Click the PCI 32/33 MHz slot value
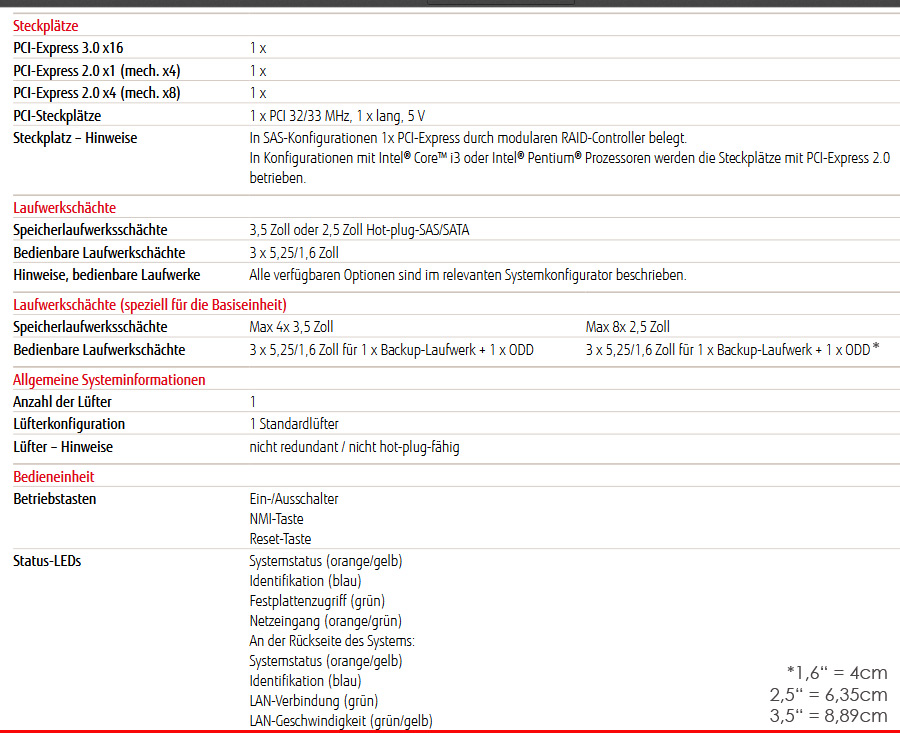900x733 pixels. click(344, 116)
